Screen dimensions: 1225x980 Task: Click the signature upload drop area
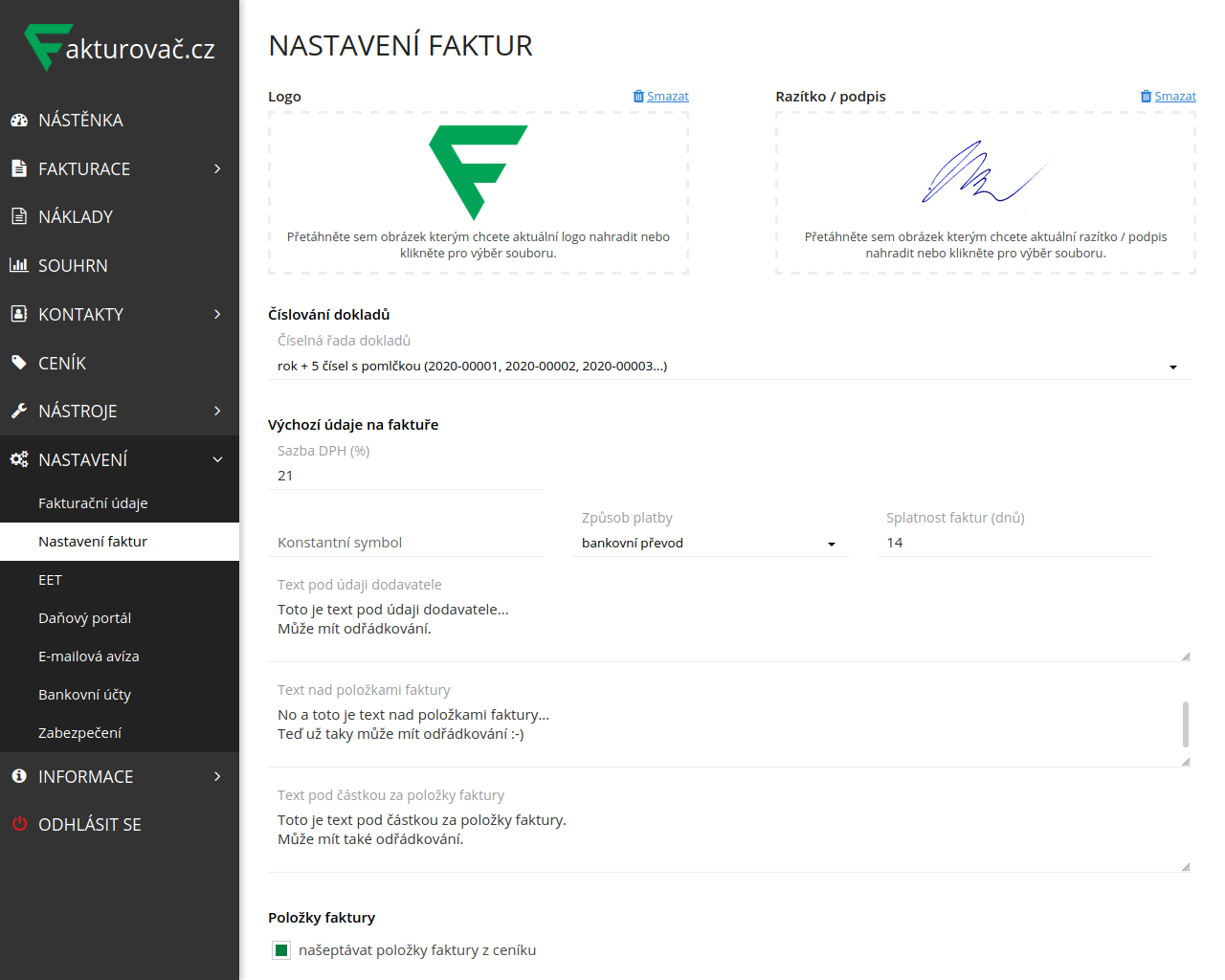pos(985,193)
